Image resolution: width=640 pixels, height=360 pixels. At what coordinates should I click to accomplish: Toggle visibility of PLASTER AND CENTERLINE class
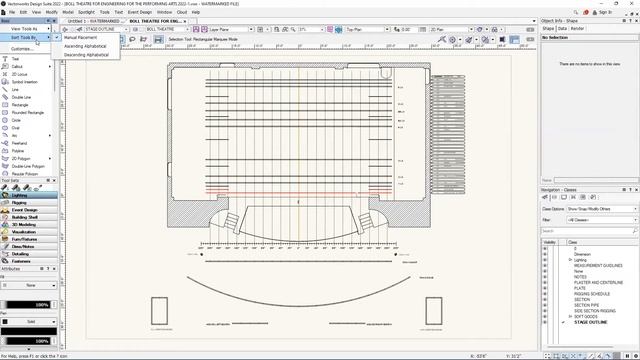pyautogui.click(x=545, y=282)
